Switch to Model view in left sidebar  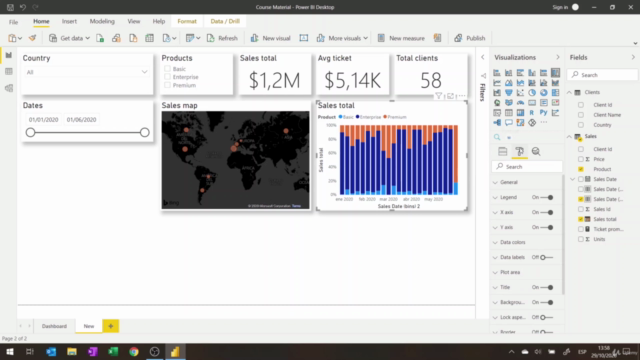9,88
